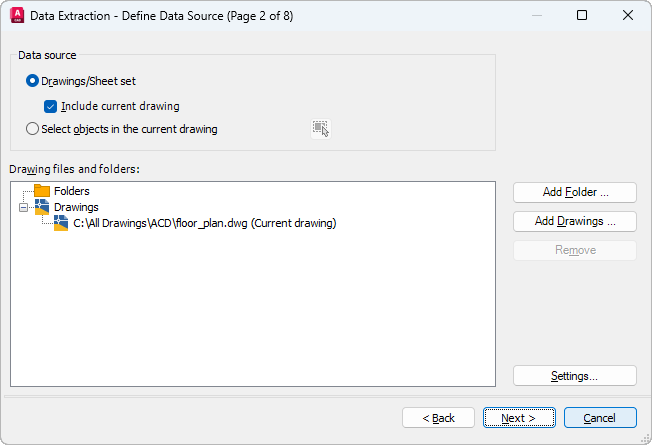Select the Drawings/Sheet set radio button
The image size is (652, 445).
tap(33, 81)
